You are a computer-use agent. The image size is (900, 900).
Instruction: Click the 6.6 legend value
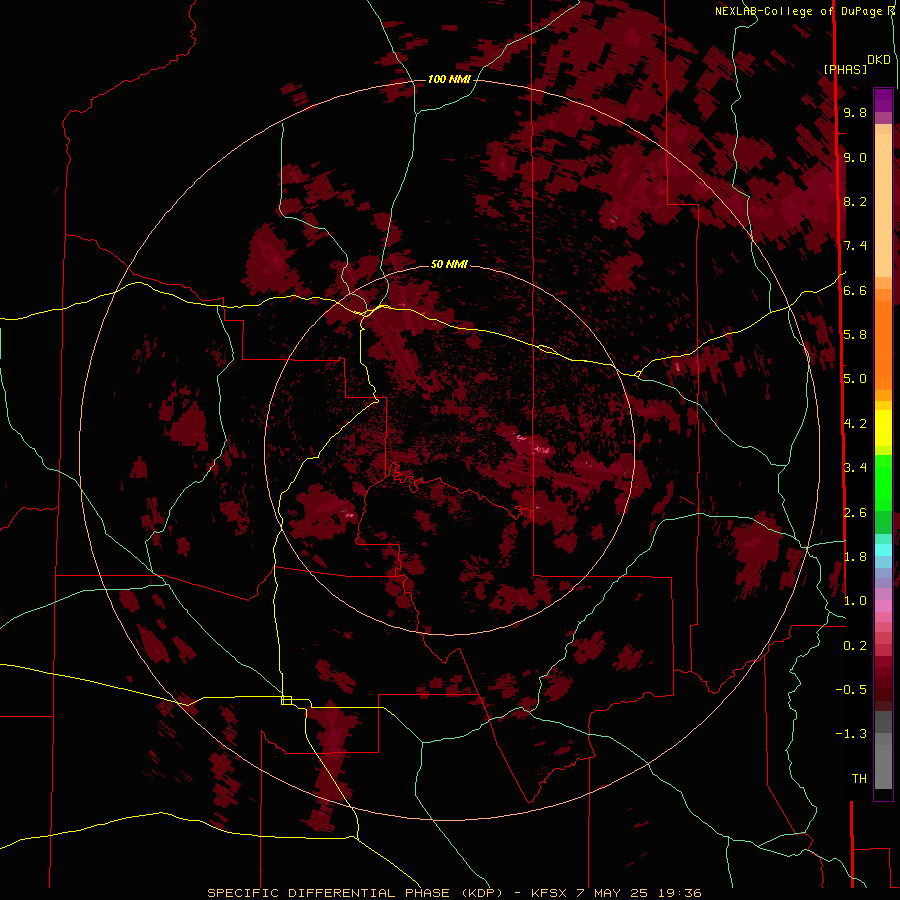(855, 290)
